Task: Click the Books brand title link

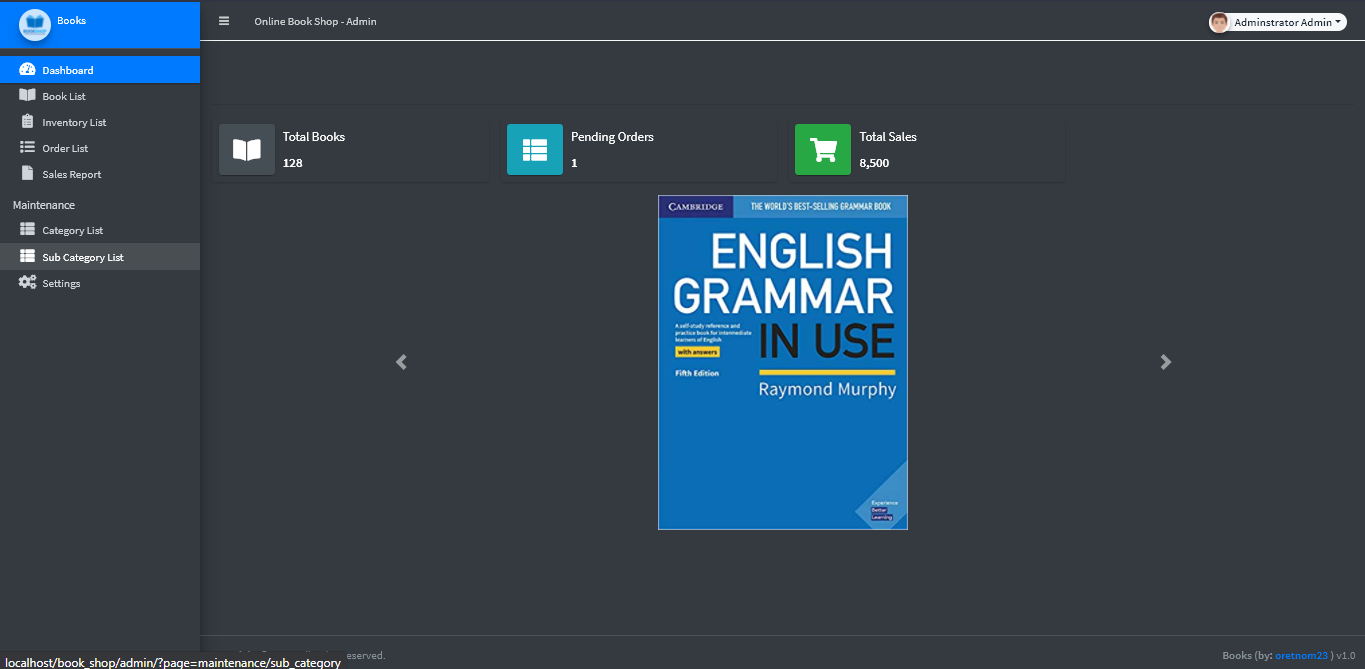Action: click(71, 21)
